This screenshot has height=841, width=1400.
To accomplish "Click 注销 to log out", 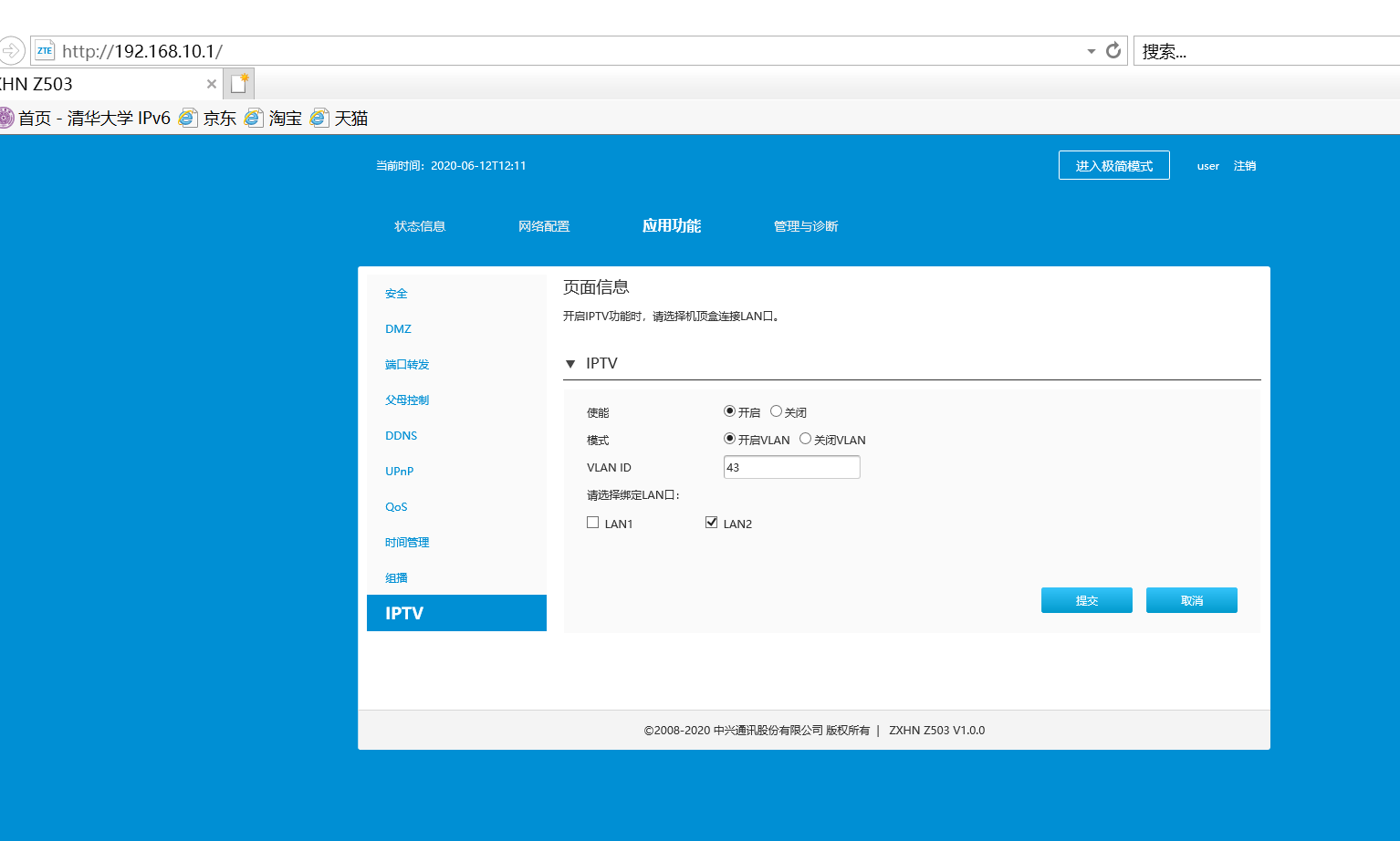I will coord(1244,166).
